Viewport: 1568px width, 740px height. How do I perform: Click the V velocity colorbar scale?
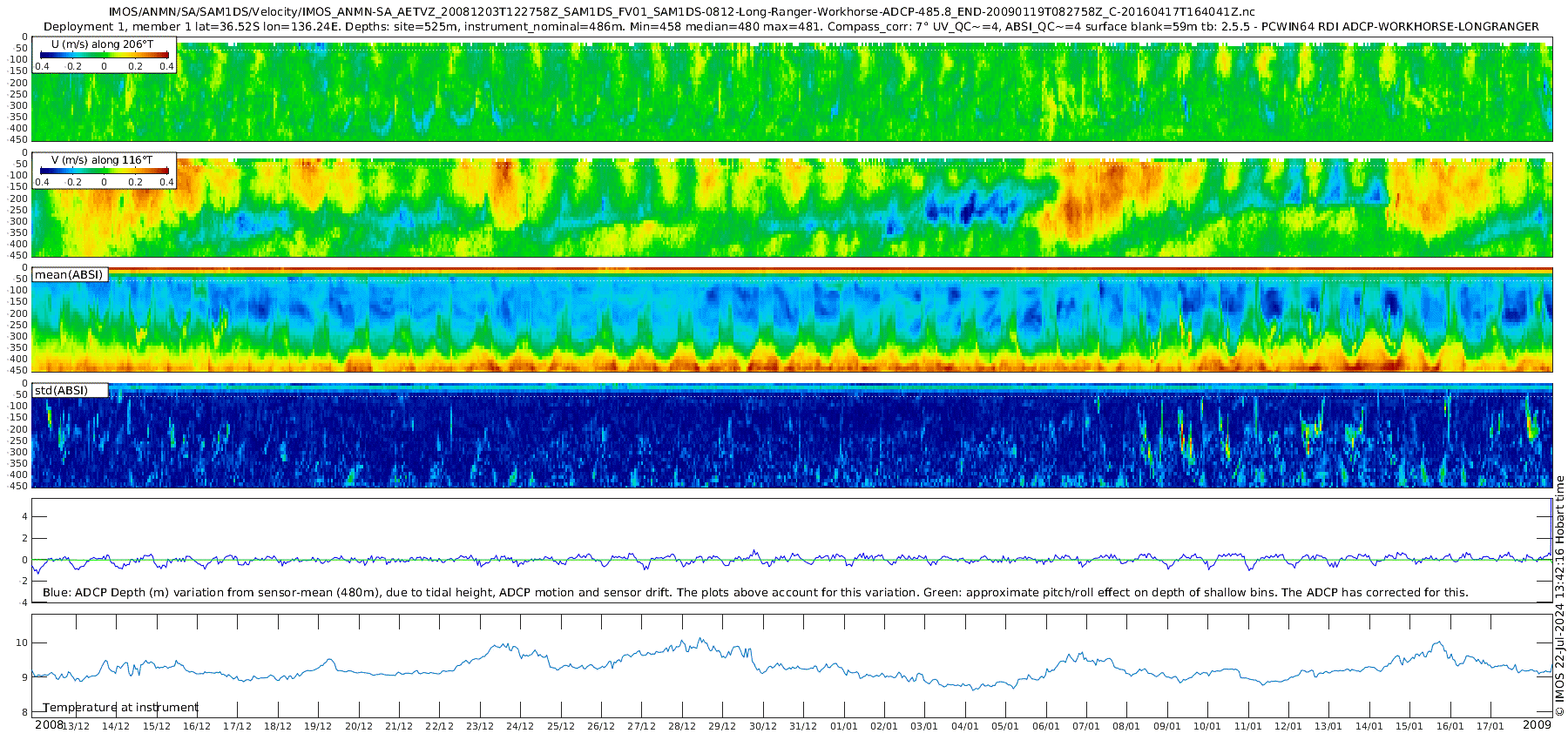coord(104,172)
